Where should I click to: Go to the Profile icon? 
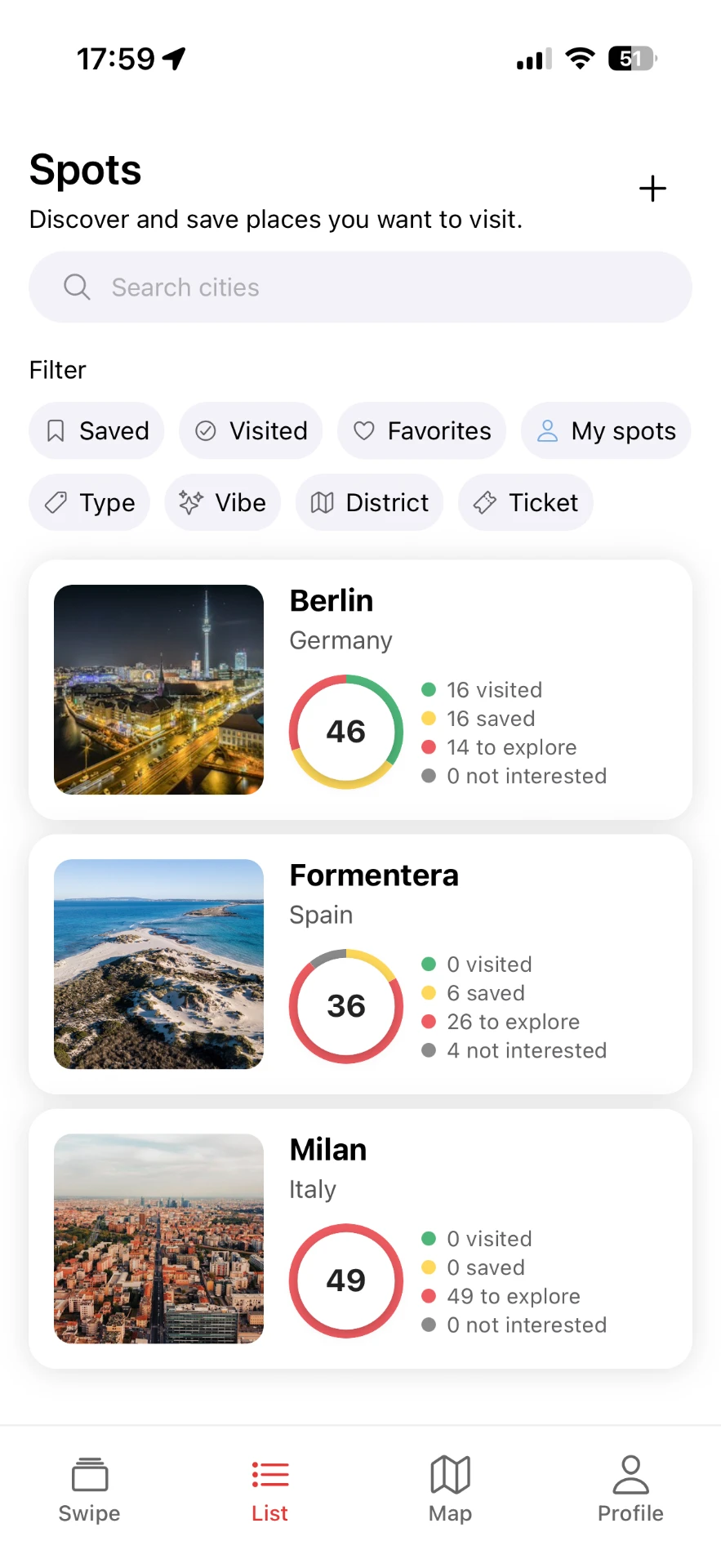[x=630, y=1474]
